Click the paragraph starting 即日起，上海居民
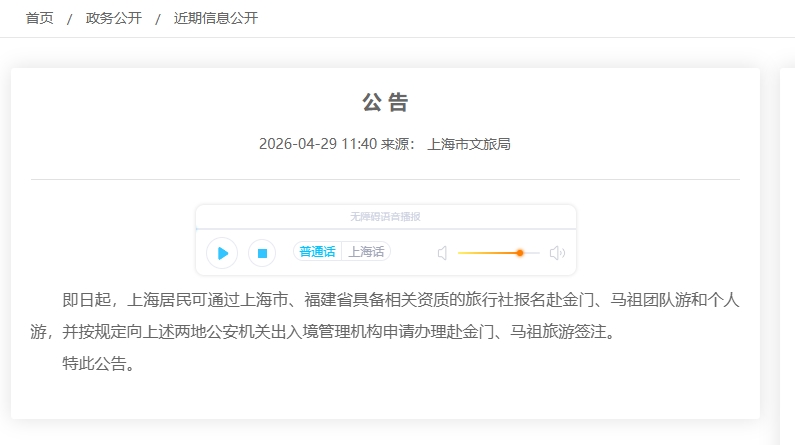Viewport: 795px width, 445px height. [385, 316]
